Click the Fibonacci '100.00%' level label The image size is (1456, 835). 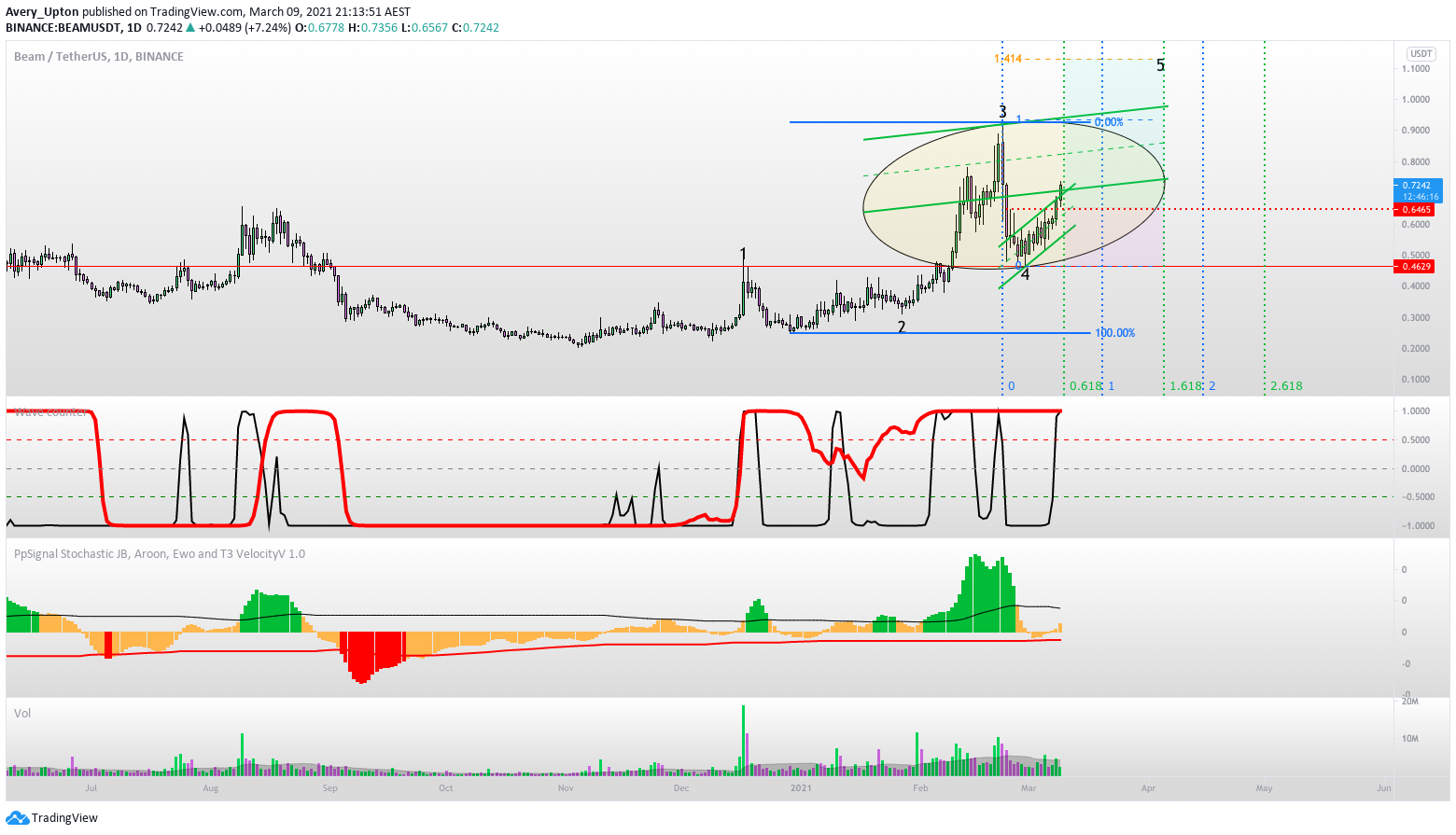(x=1114, y=333)
